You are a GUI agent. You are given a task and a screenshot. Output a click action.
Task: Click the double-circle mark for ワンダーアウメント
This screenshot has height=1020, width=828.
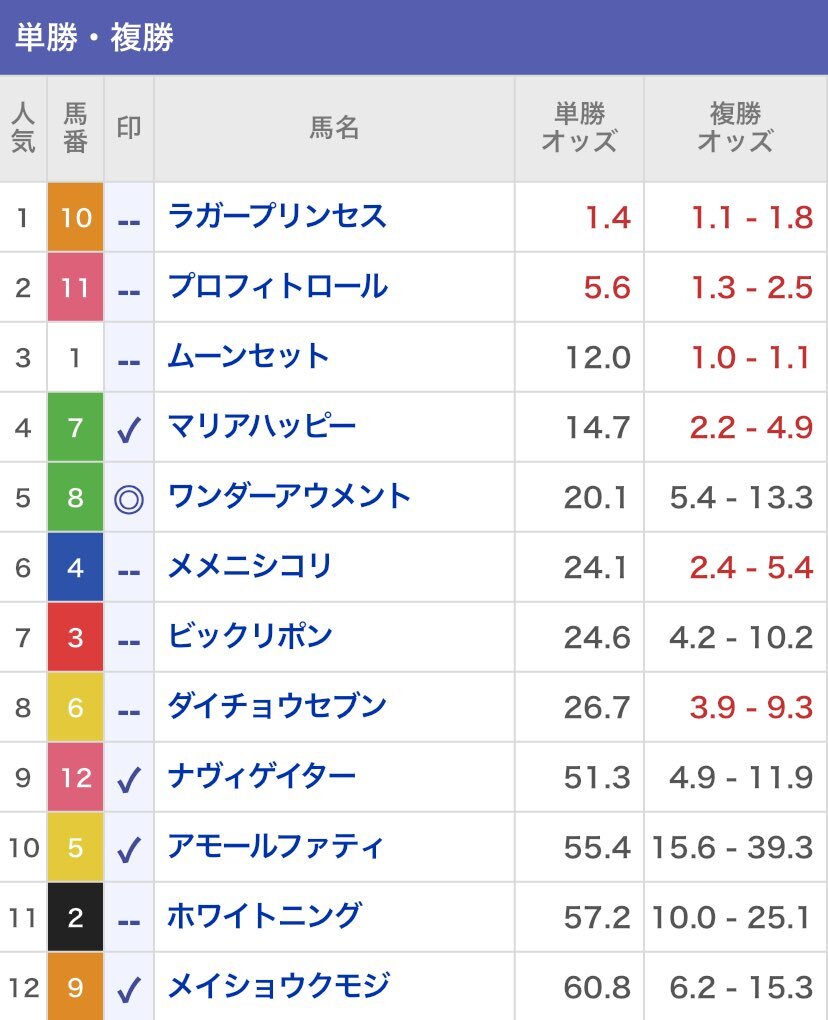click(x=129, y=499)
